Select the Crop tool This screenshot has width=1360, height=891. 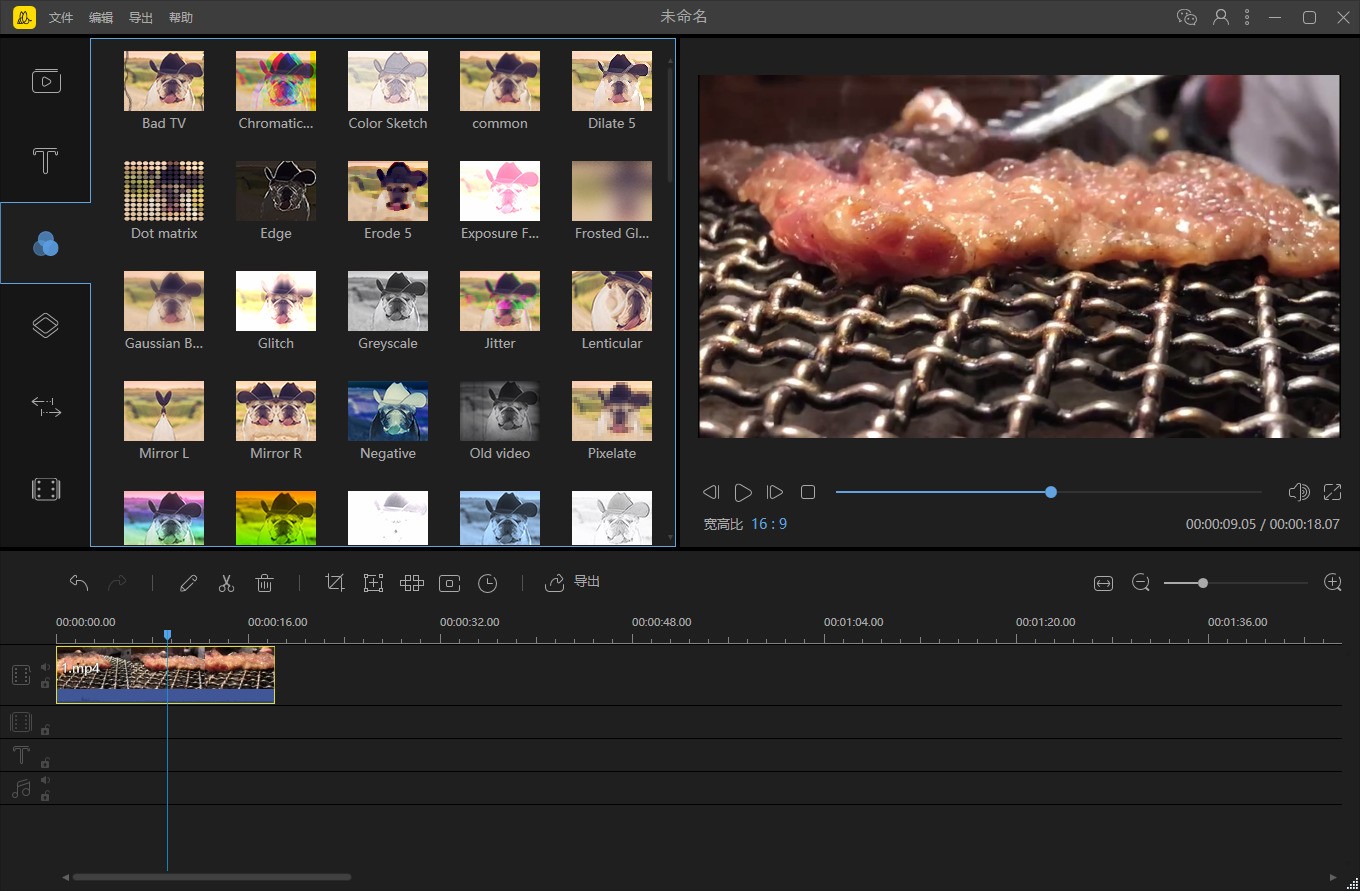click(x=335, y=583)
